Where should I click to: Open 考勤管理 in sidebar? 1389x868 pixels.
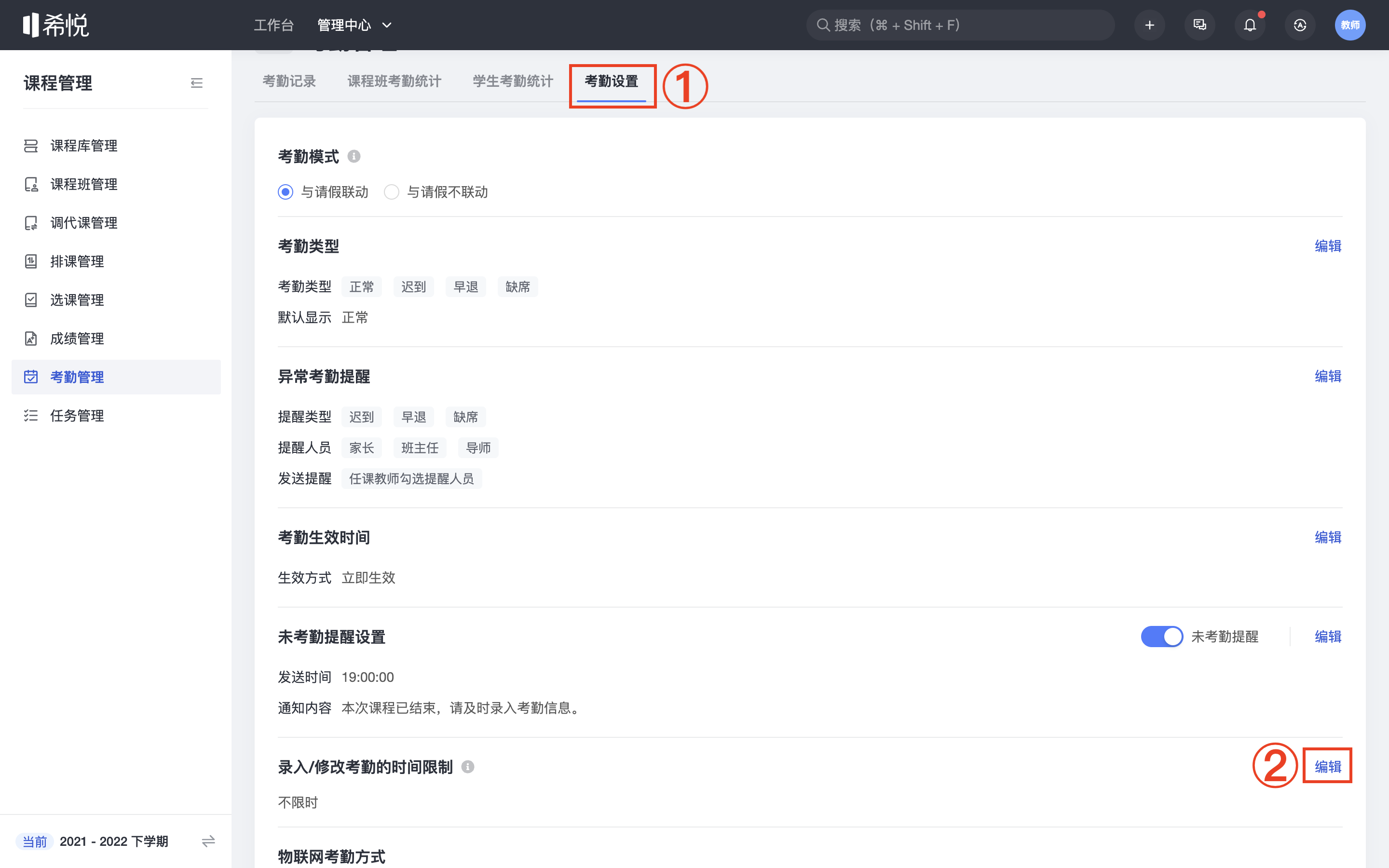pyautogui.click(x=116, y=377)
